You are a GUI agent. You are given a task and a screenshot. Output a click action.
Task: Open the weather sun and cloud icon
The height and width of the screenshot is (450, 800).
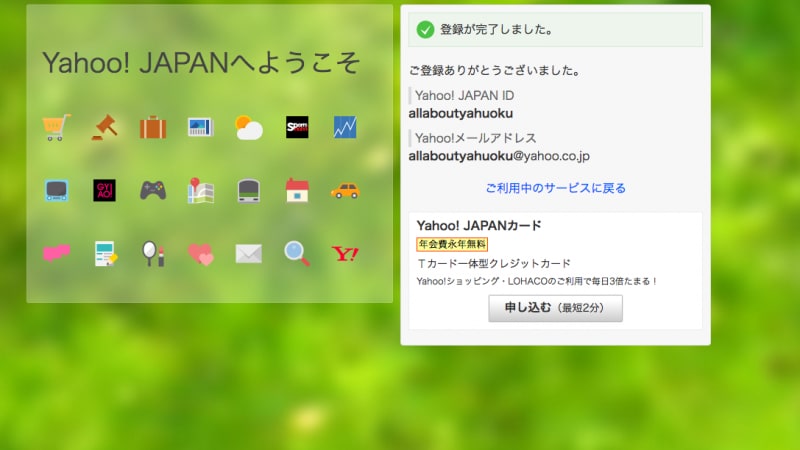pyautogui.click(x=248, y=128)
